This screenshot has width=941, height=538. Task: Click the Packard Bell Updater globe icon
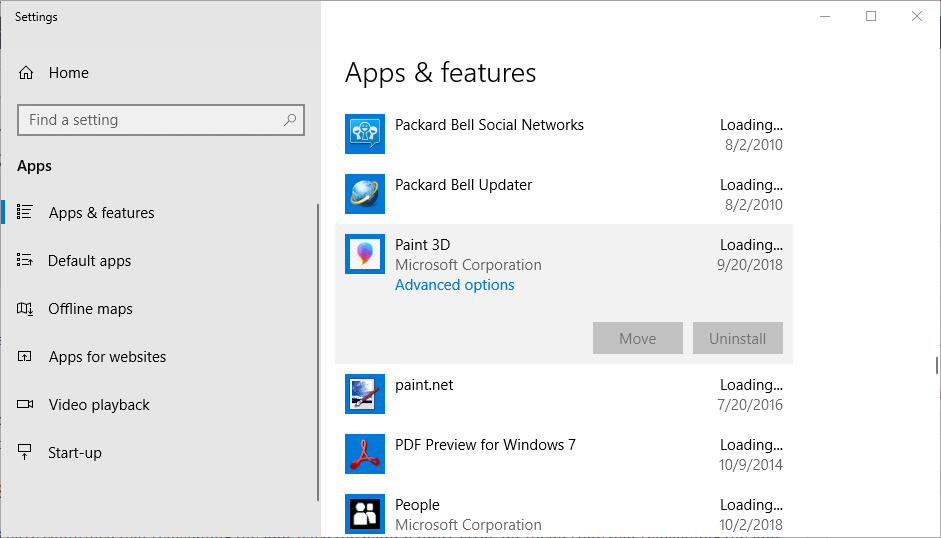point(364,194)
